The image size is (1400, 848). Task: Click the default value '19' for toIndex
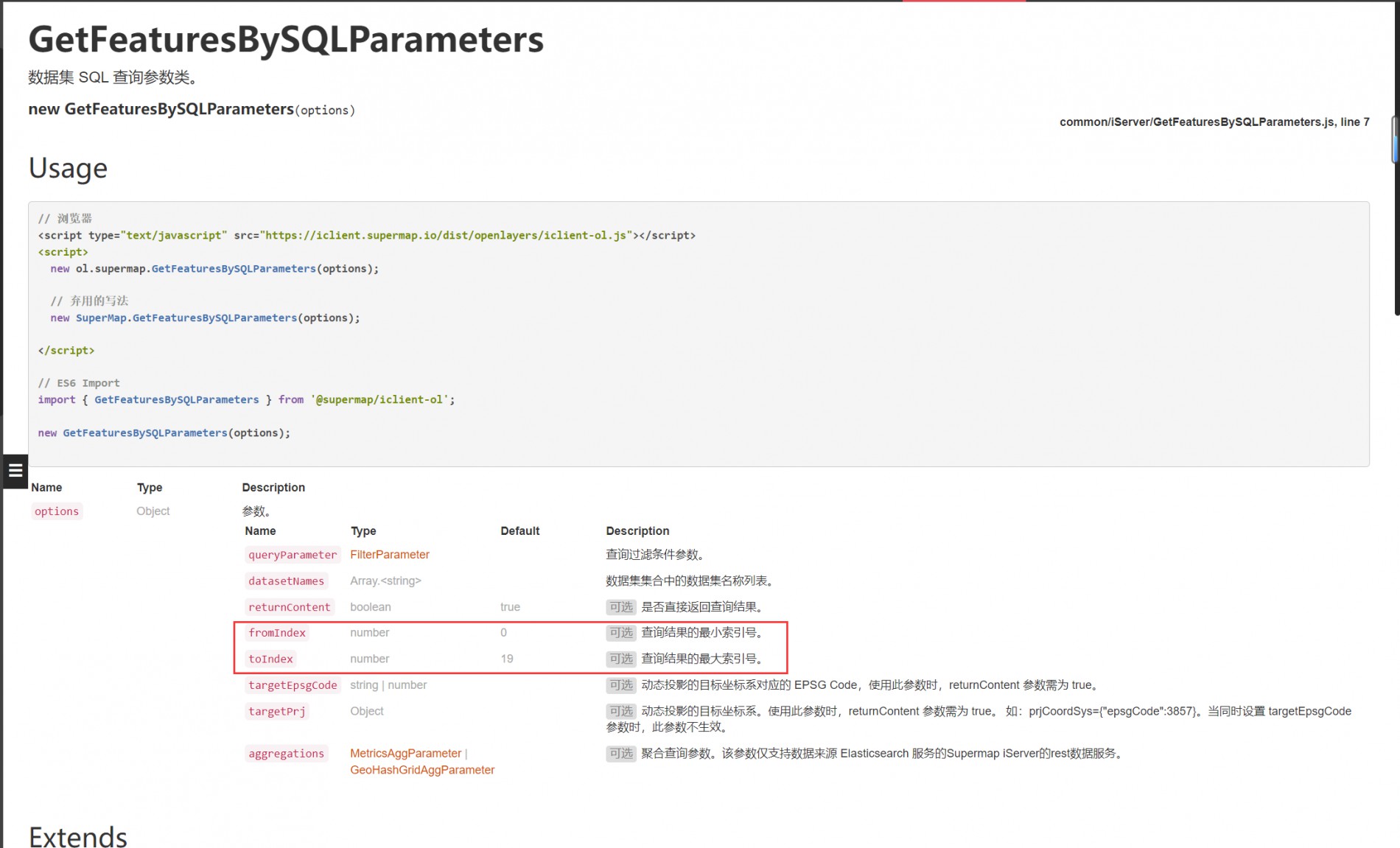(507, 659)
